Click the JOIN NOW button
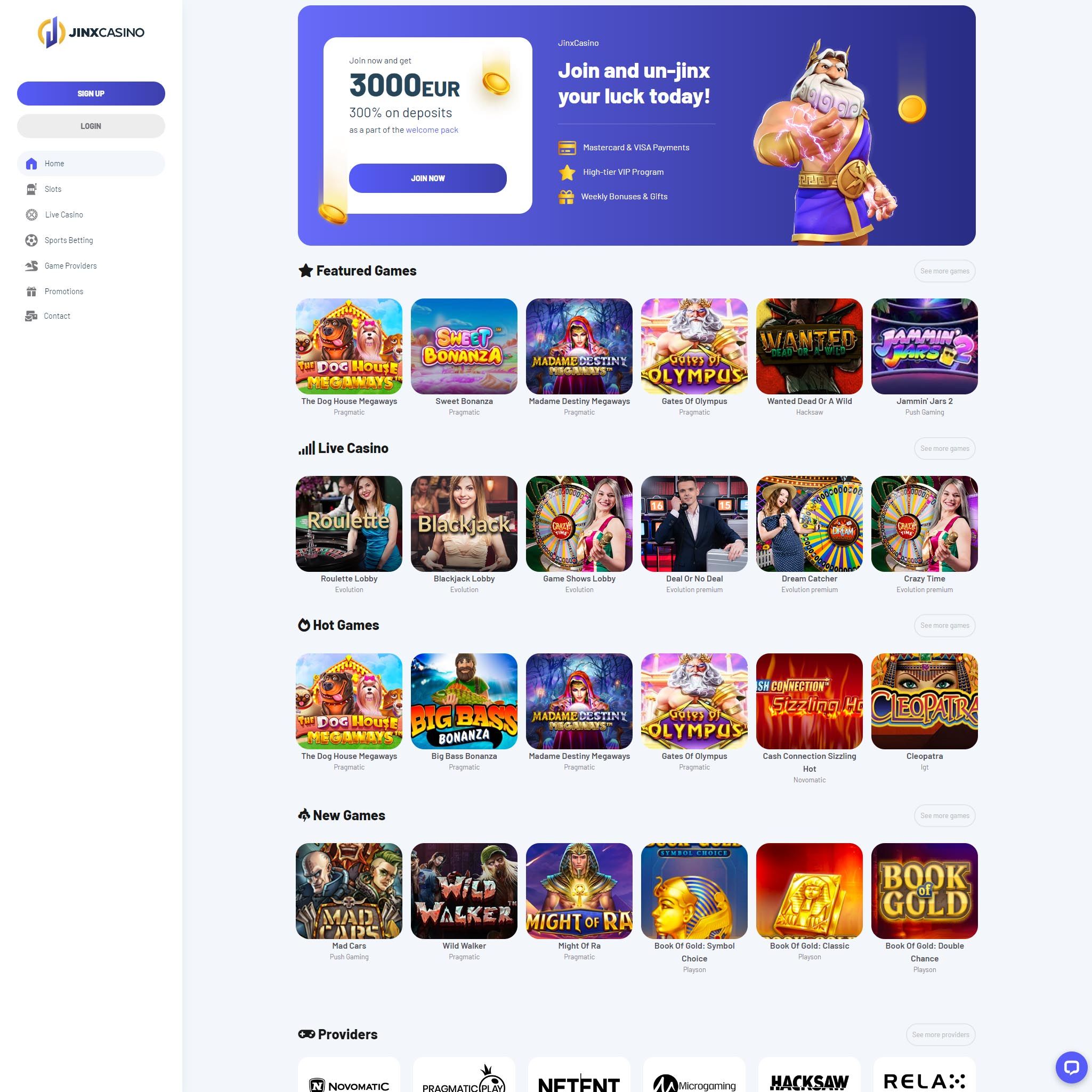This screenshot has width=1092, height=1092. [x=427, y=178]
